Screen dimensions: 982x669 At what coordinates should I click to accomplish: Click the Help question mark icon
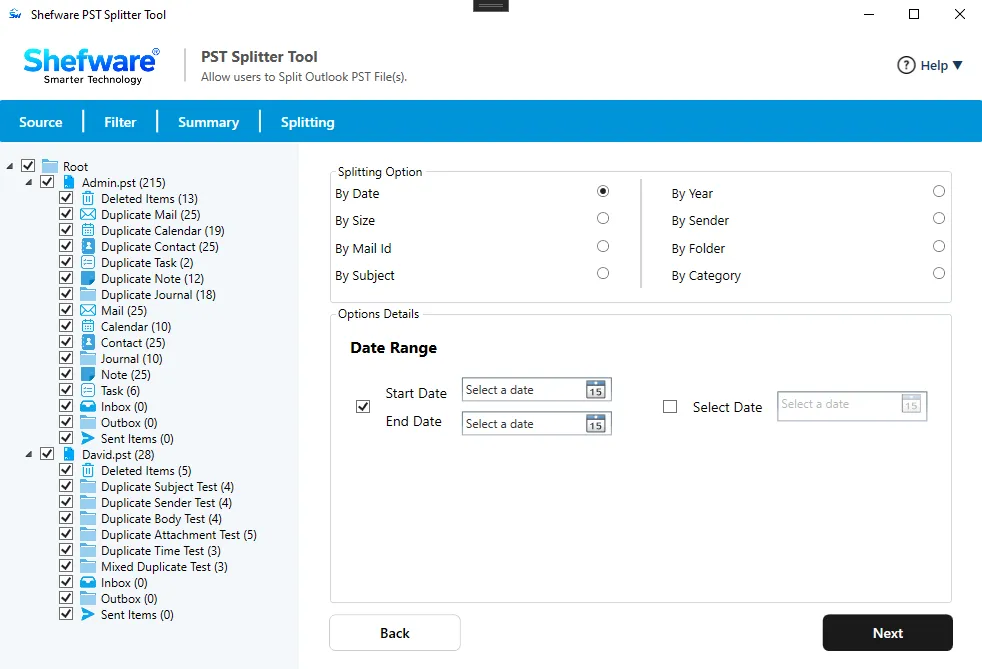(906, 65)
